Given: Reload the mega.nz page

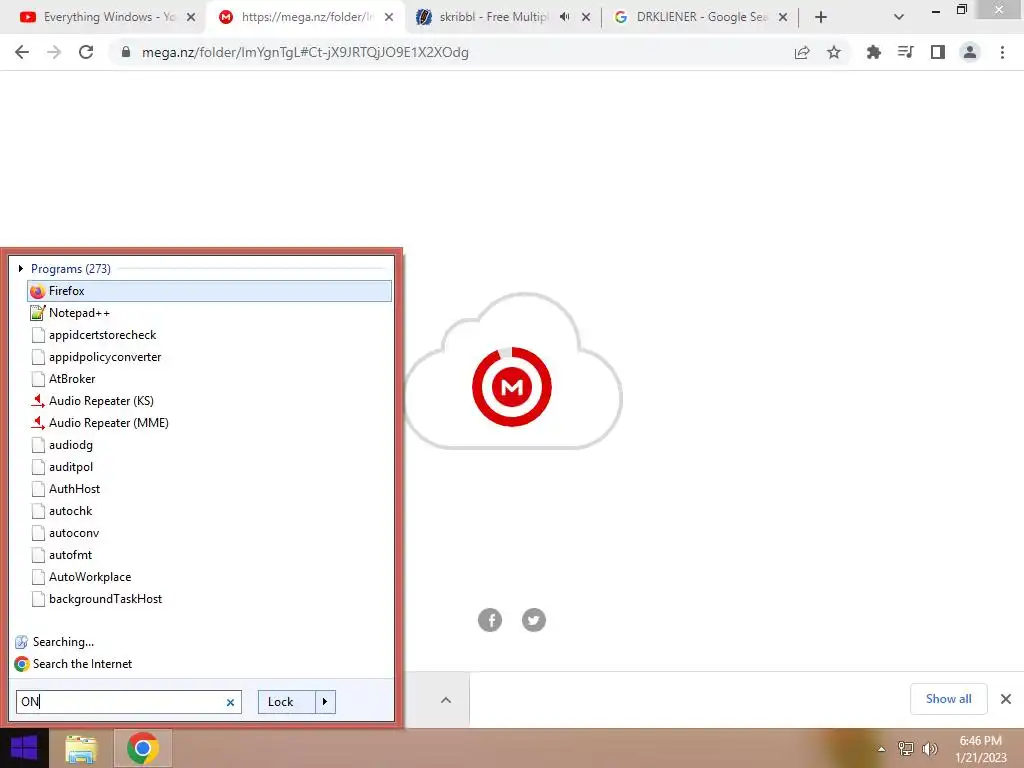Looking at the screenshot, I should point(86,52).
